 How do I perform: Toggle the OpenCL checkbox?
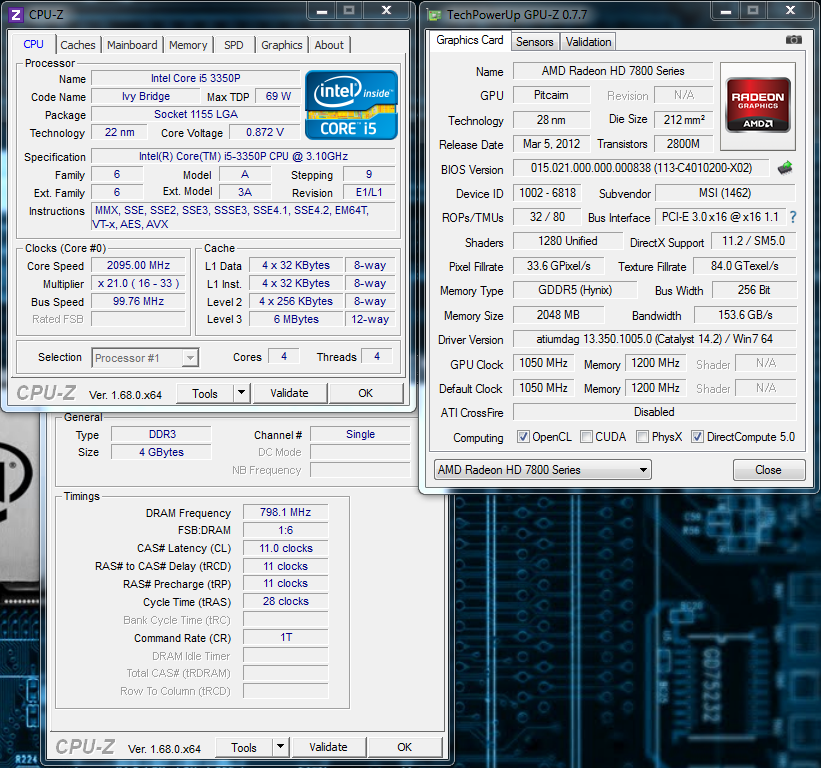click(524, 437)
